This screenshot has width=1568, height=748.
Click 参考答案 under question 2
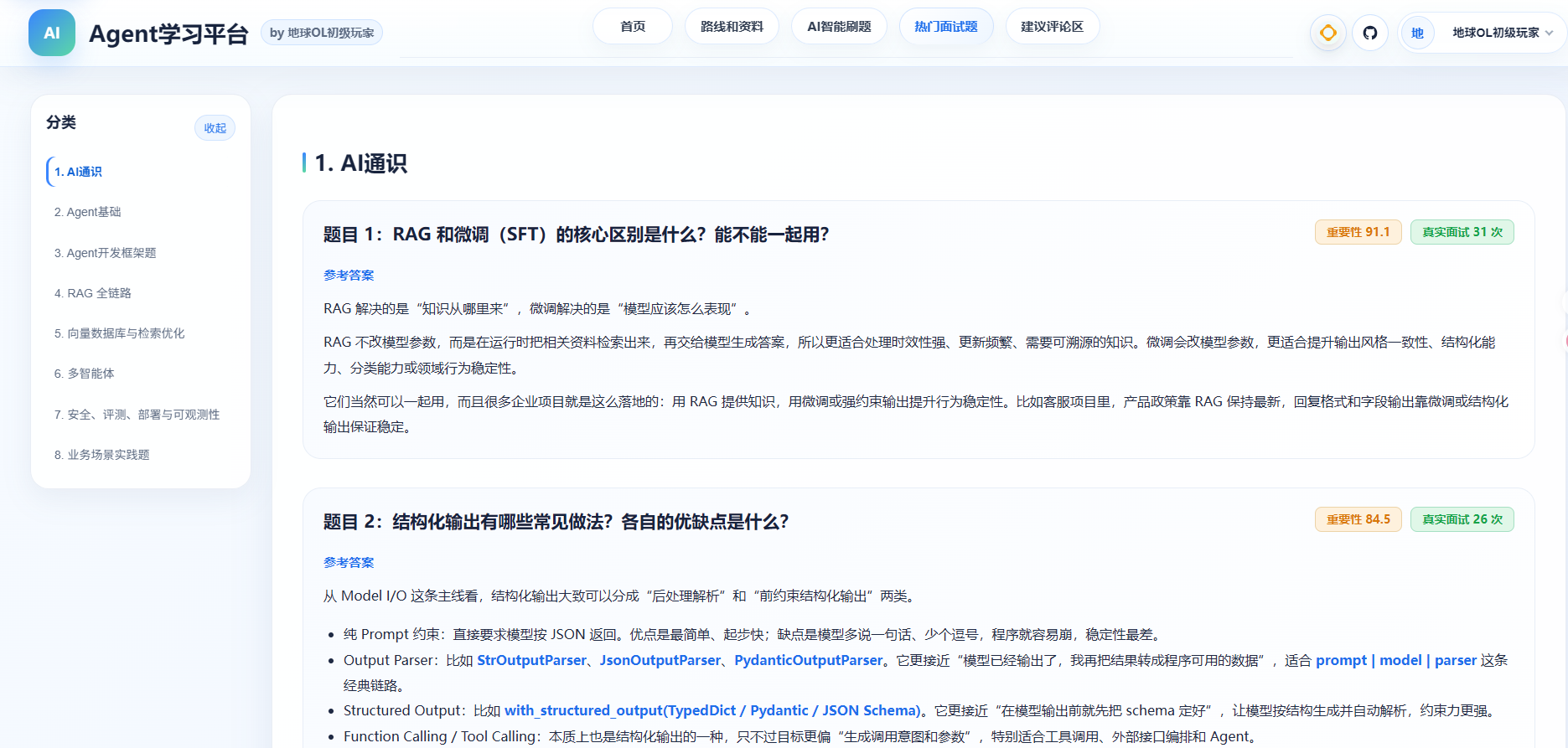[x=349, y=563]
